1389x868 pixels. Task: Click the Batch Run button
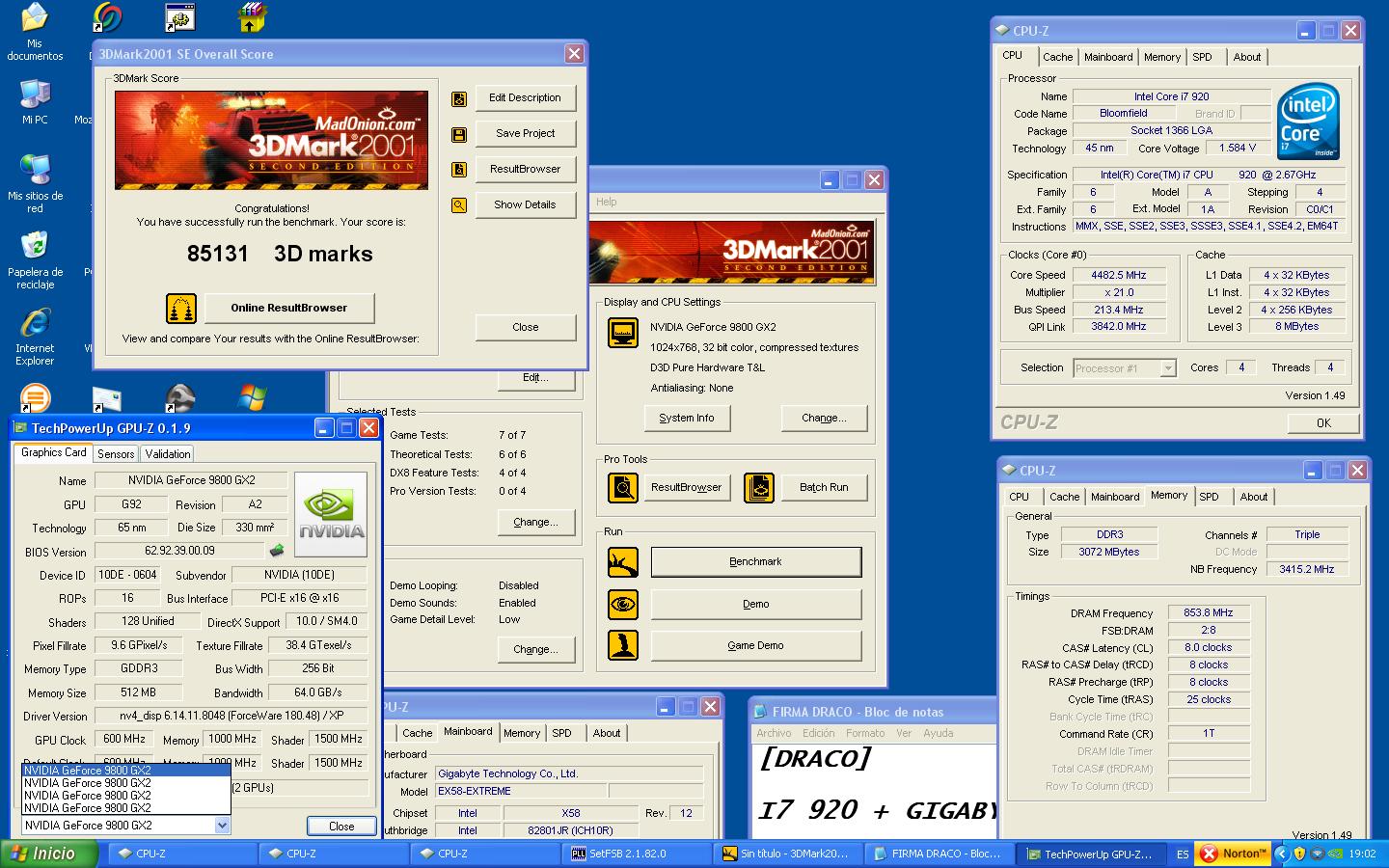[x=824, y=488]
